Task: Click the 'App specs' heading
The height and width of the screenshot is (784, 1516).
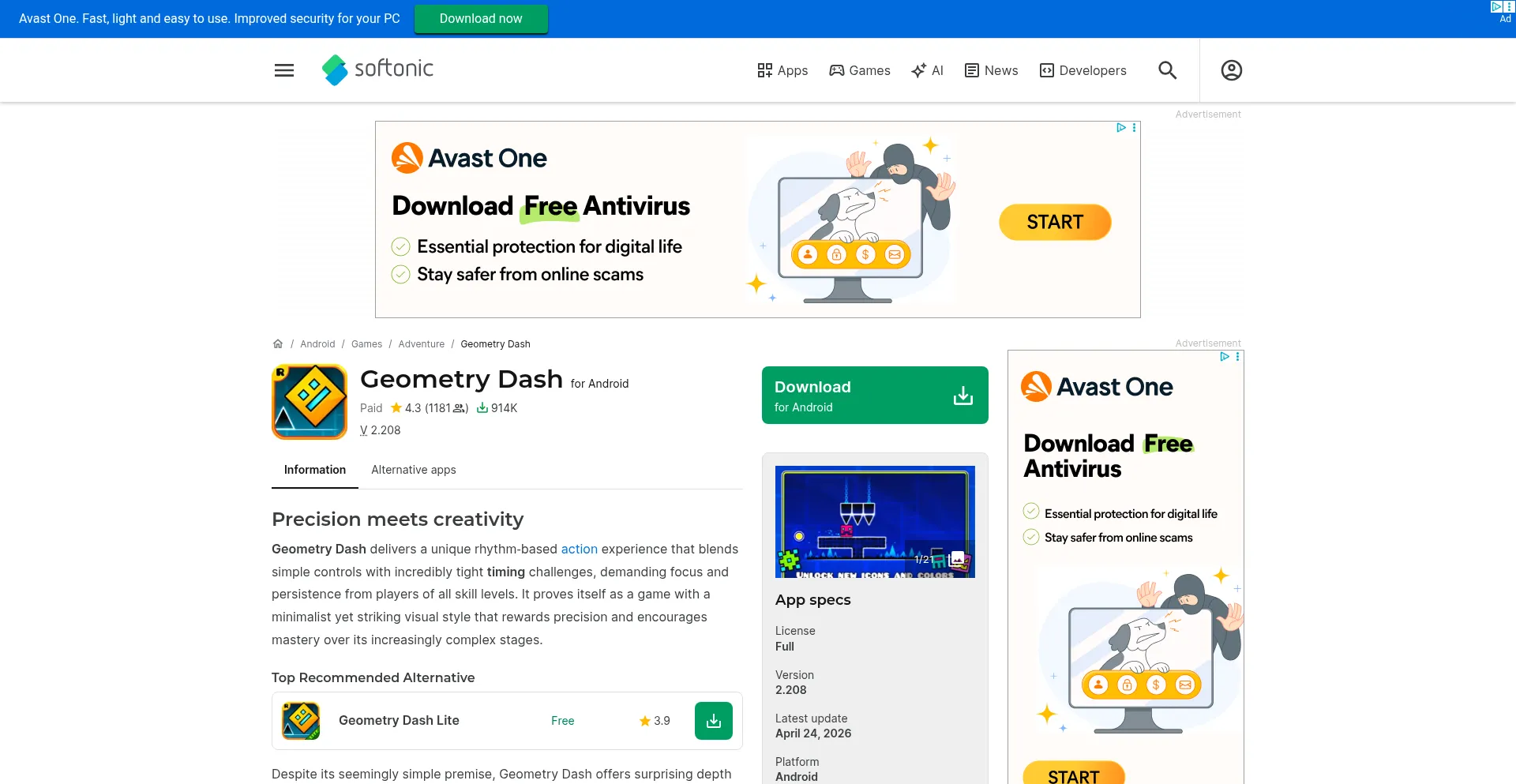Action: 813,600
